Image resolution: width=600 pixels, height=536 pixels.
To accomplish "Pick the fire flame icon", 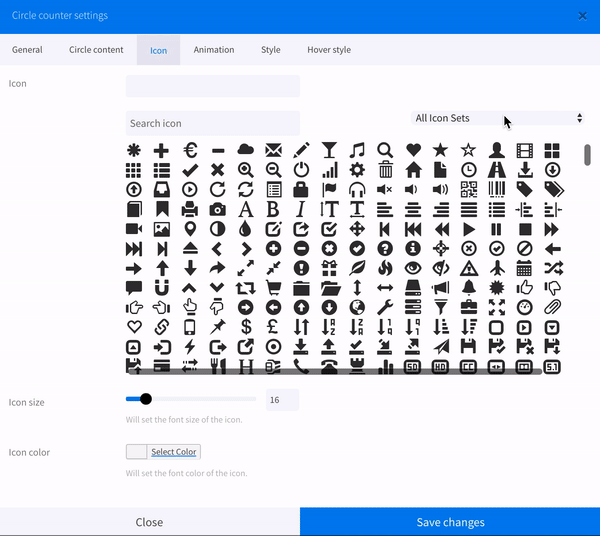I will (385, 268).
